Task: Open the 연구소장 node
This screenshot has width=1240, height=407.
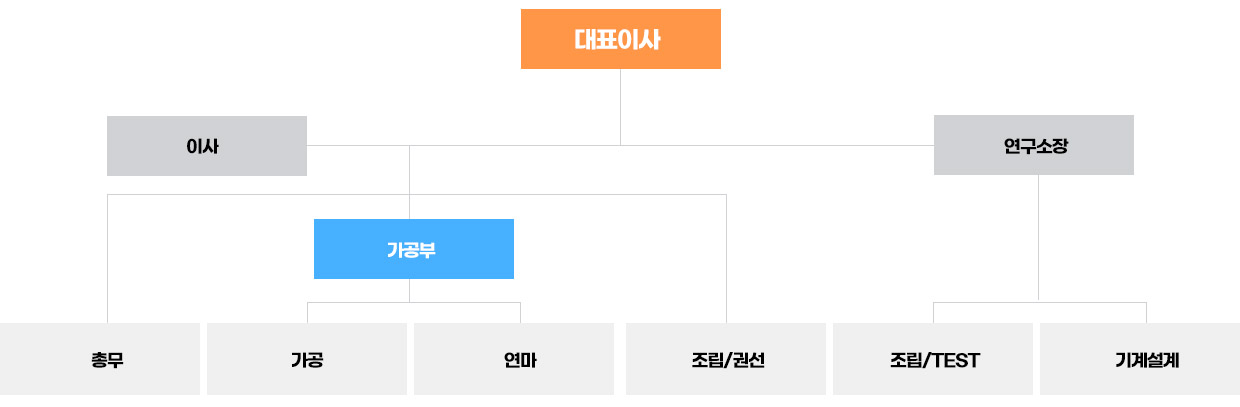Action: point(1034,145)
